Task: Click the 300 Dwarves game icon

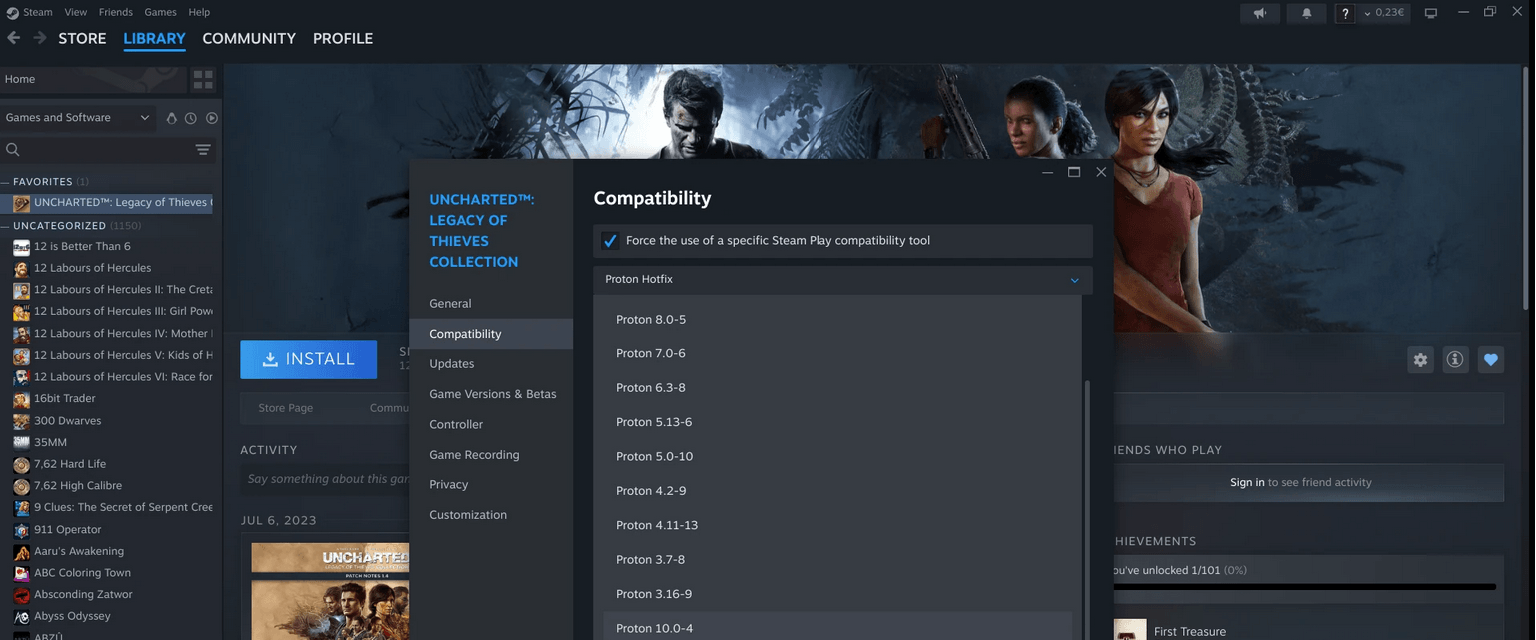Action: point(21,421)
